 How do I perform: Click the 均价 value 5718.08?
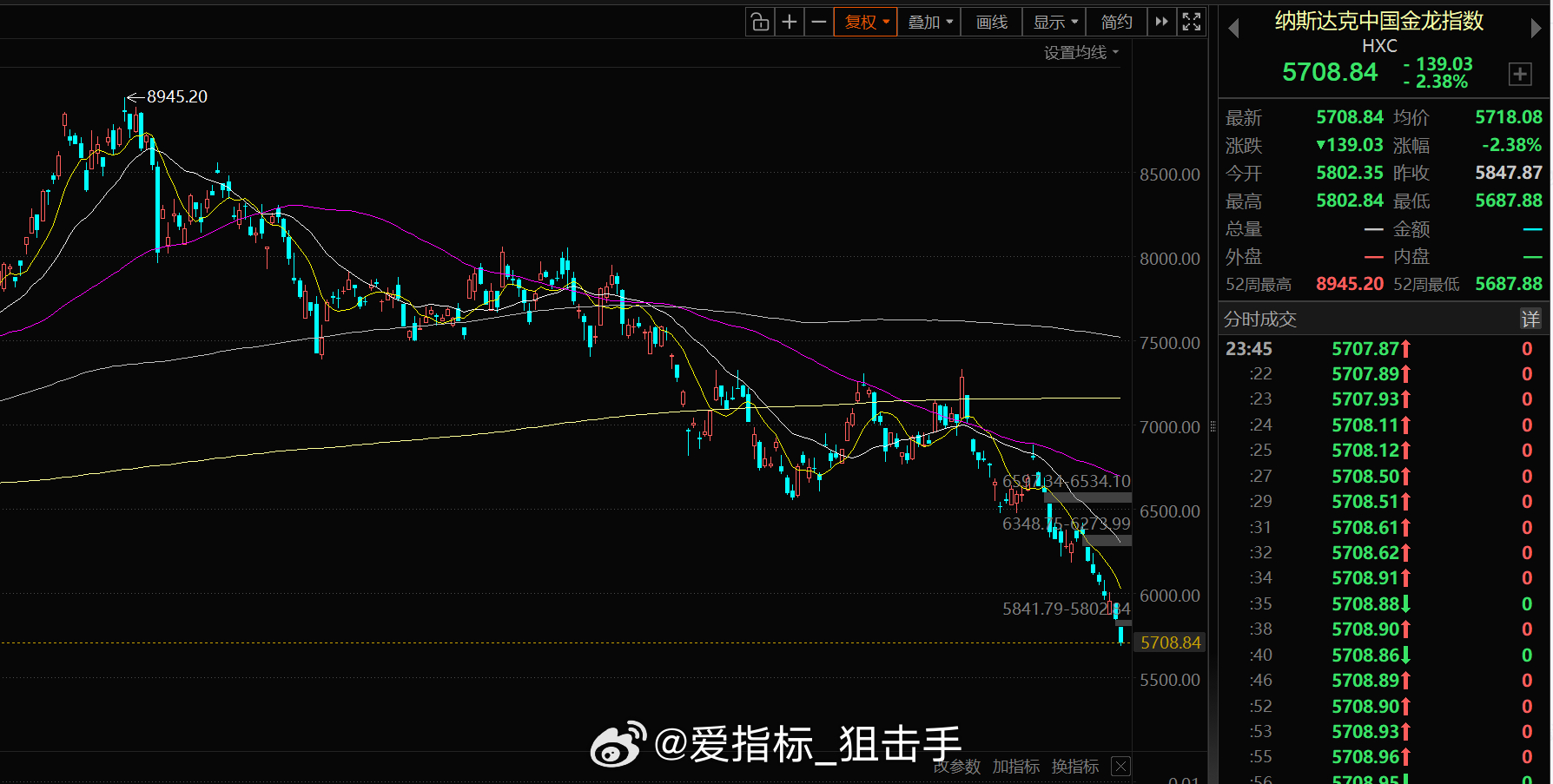click(x=1509, y=117)
